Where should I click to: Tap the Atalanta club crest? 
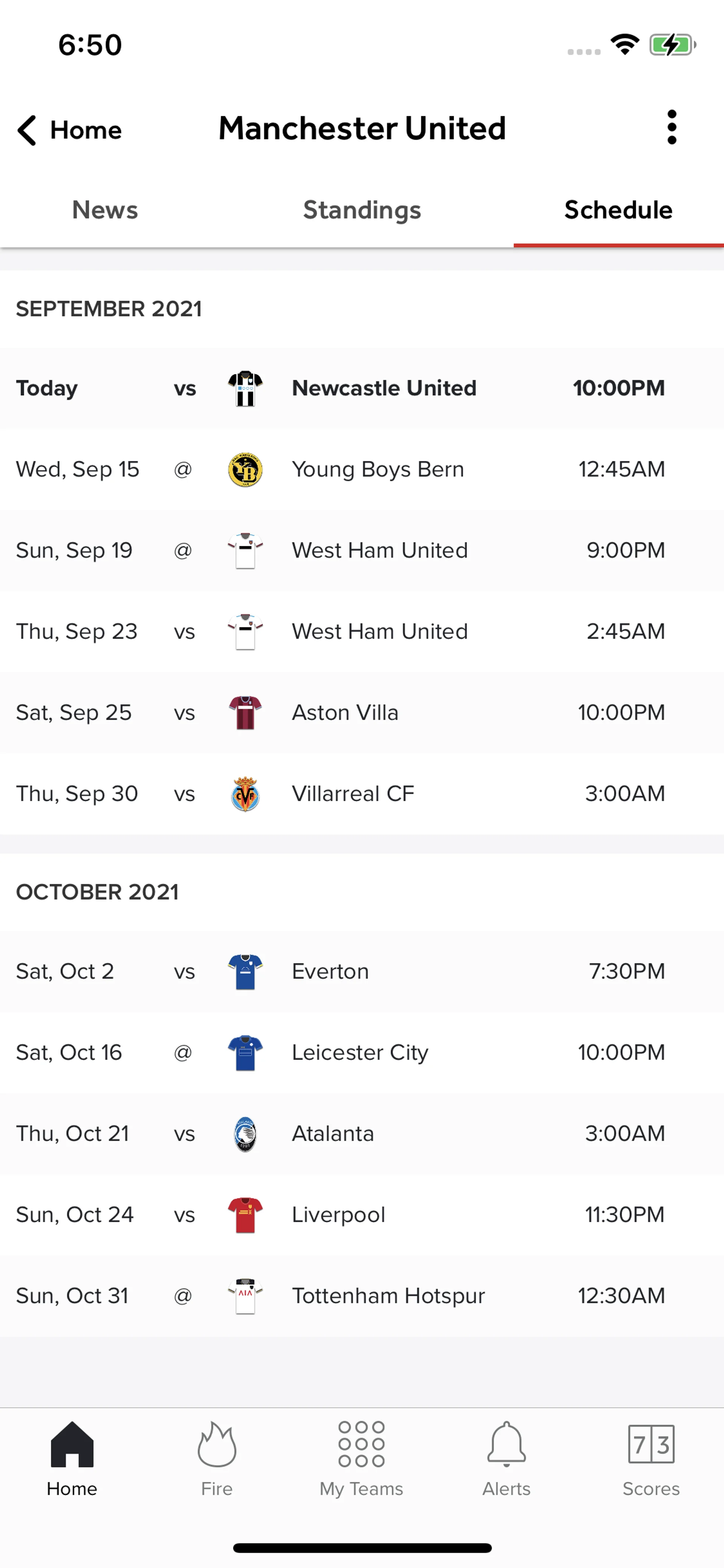[x=245, y=1134]
